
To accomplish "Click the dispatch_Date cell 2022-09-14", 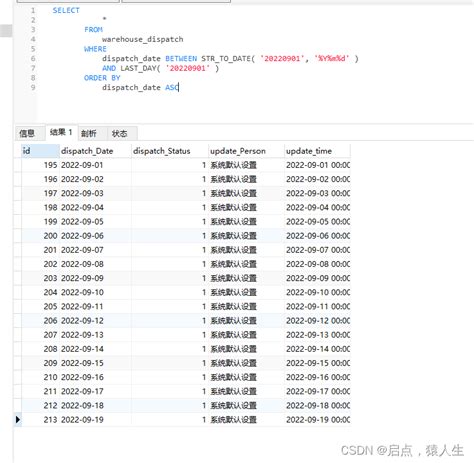I will tap(95, 349).
